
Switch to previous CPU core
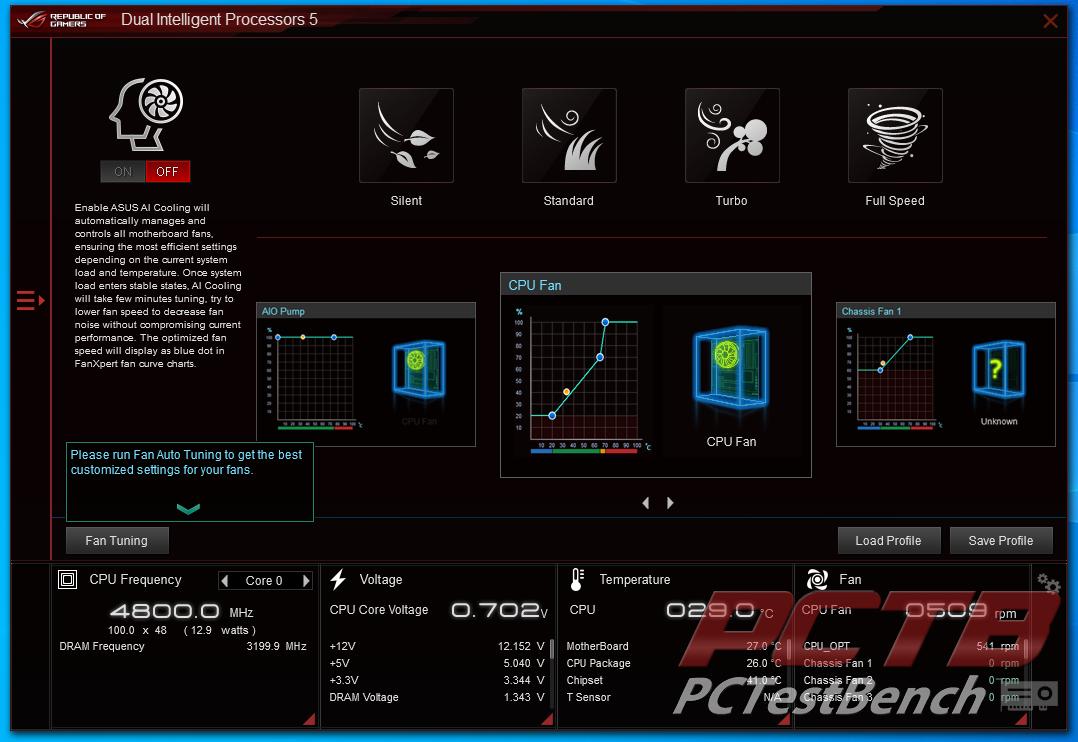(224, 580)
